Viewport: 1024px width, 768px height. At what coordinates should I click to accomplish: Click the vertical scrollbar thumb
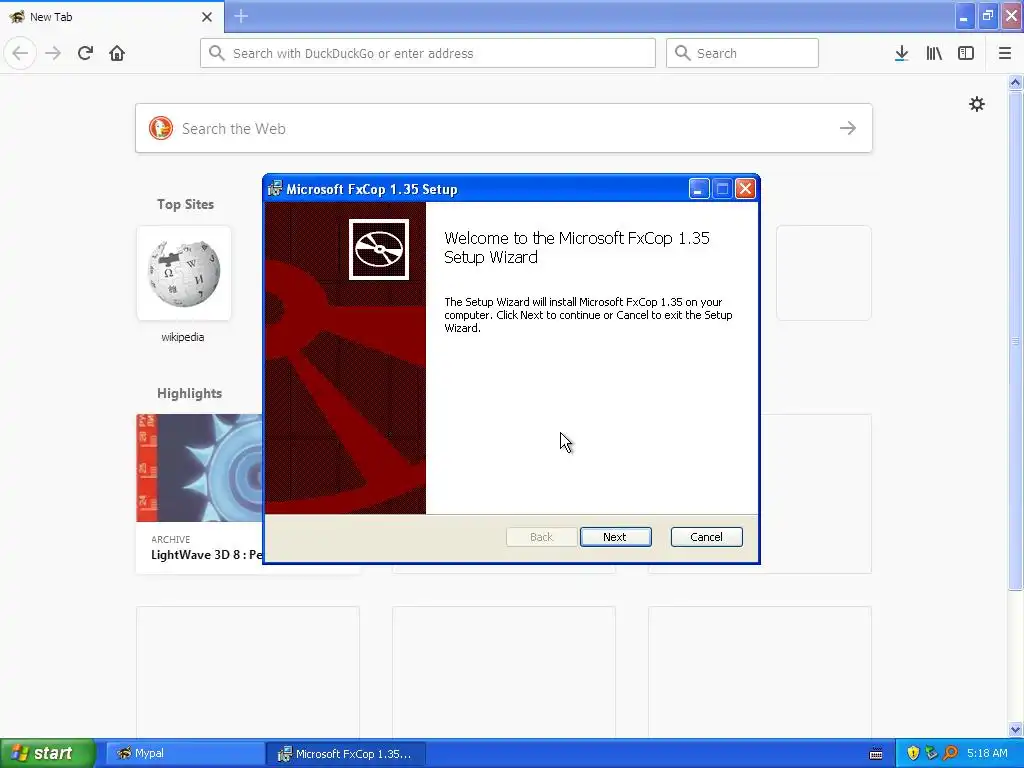[1016, 340]
